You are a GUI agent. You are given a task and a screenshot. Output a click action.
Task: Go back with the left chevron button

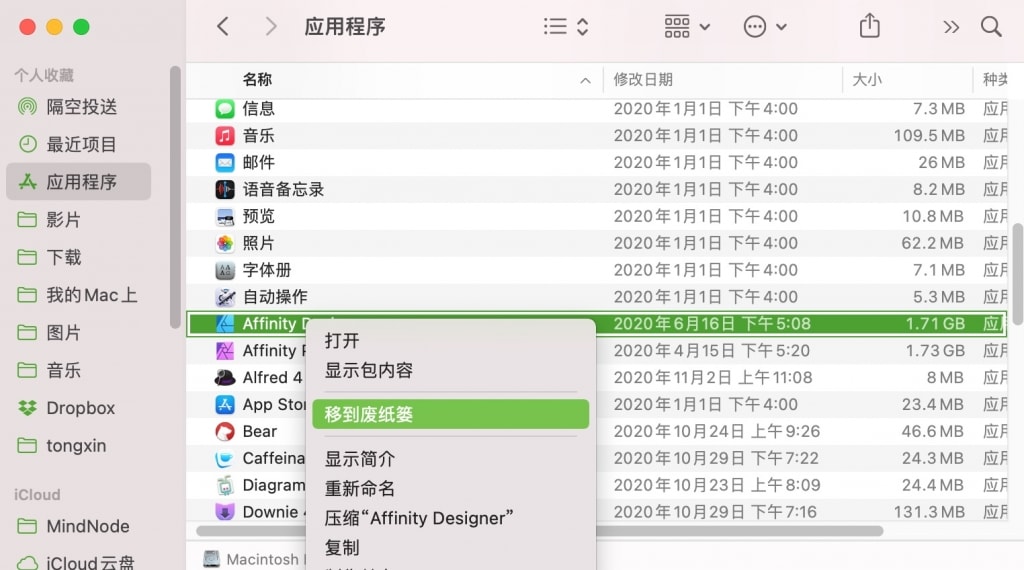(x=223, y=27)
